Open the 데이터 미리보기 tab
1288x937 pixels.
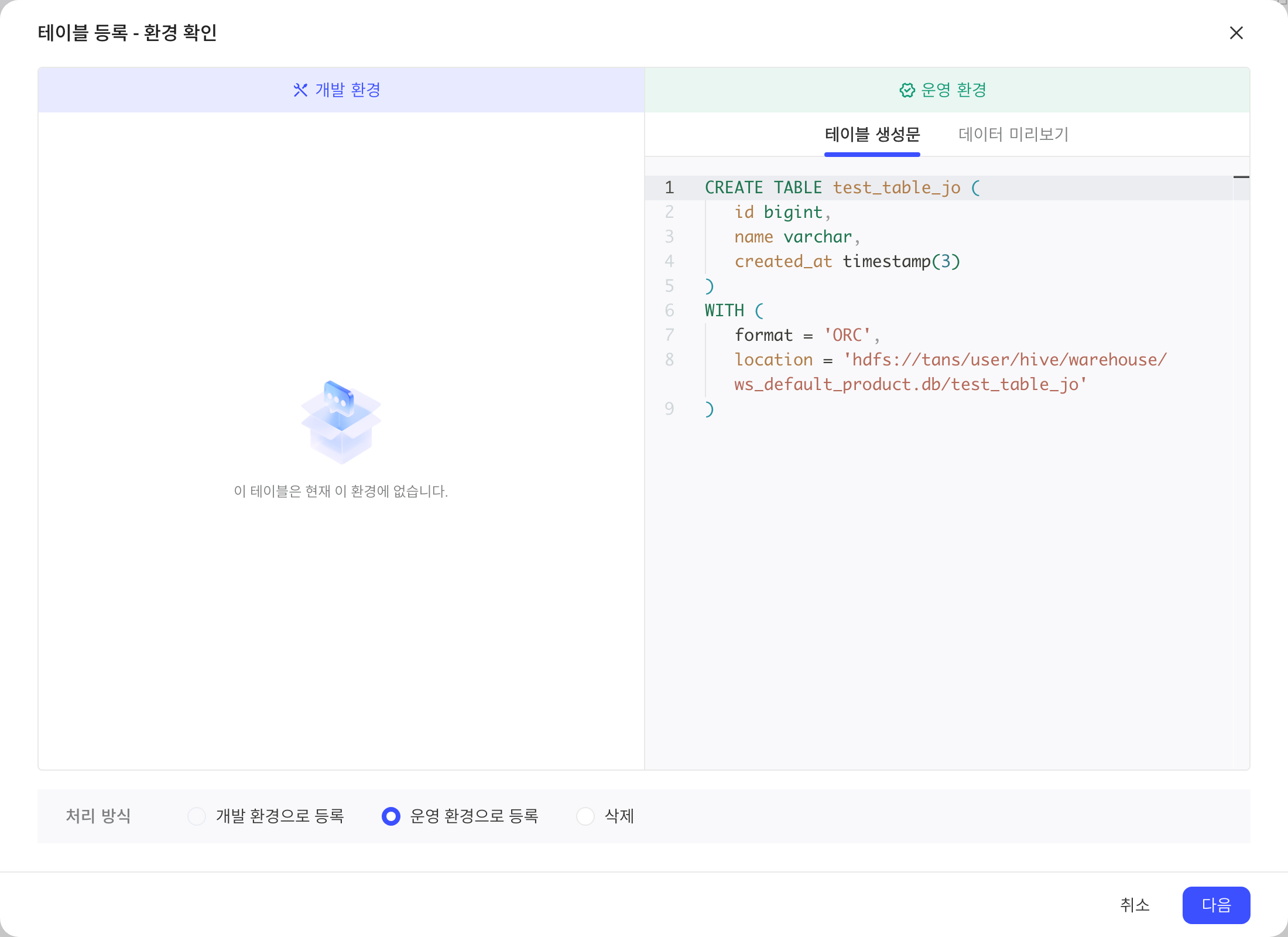(1013, 135)
